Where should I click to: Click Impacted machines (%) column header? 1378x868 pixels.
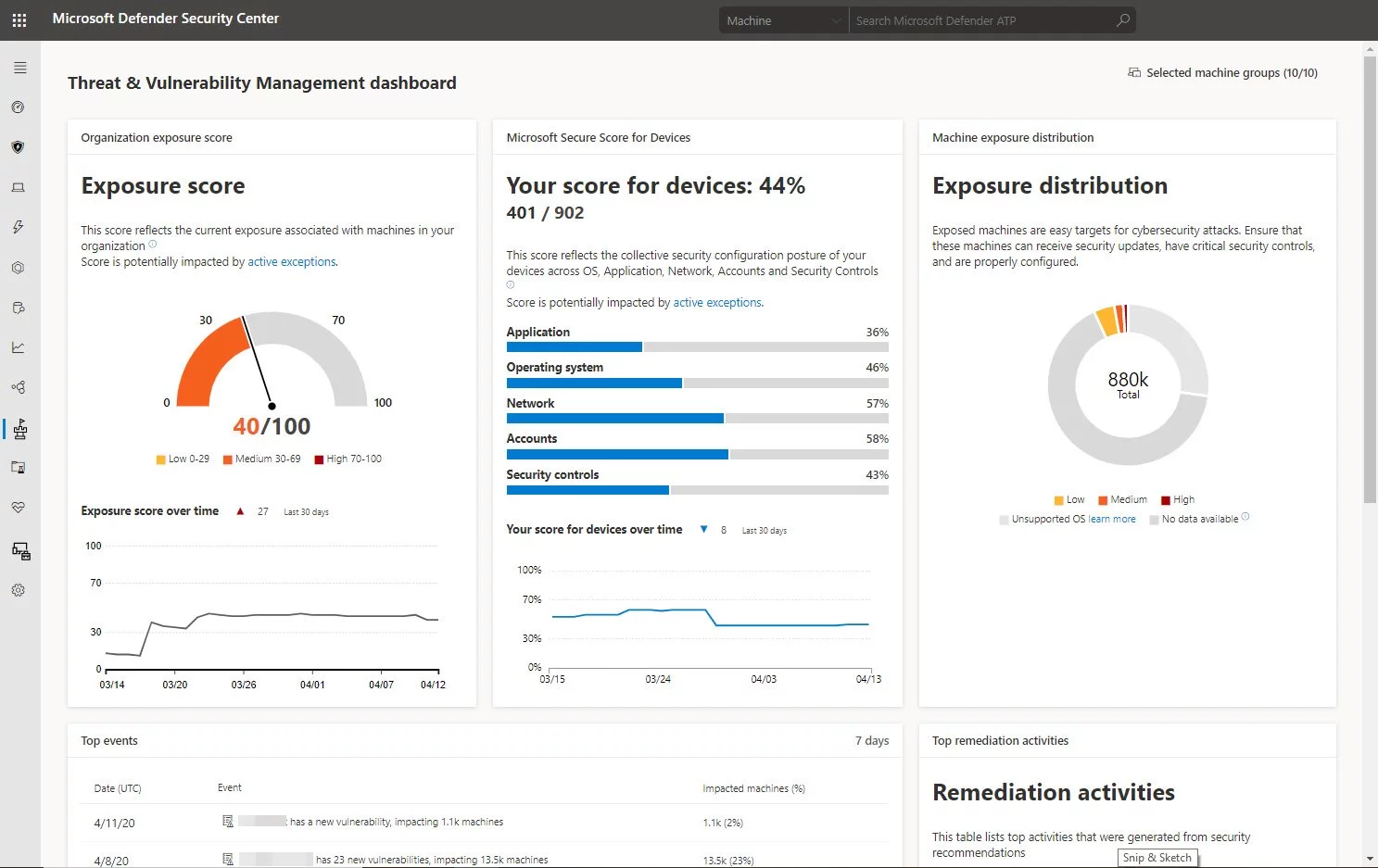[753, 788]
